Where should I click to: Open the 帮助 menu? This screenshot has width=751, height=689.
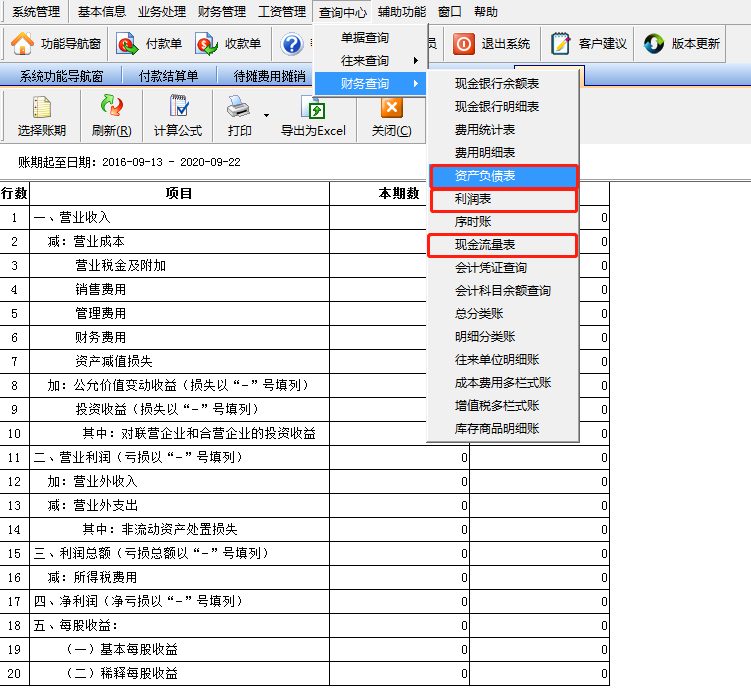[486, 11]
